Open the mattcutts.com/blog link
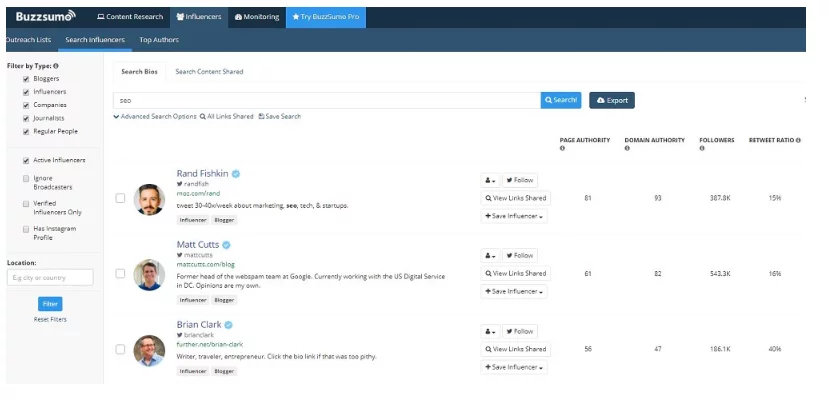 tap(206, 265)
